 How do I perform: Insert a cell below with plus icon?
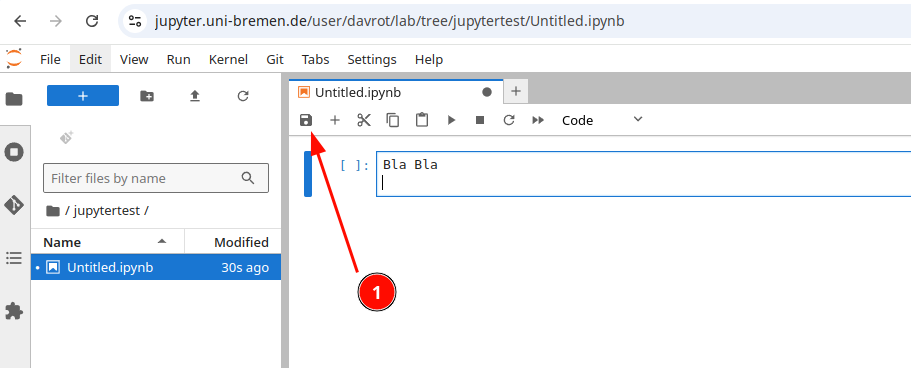(x=335, y=120)
